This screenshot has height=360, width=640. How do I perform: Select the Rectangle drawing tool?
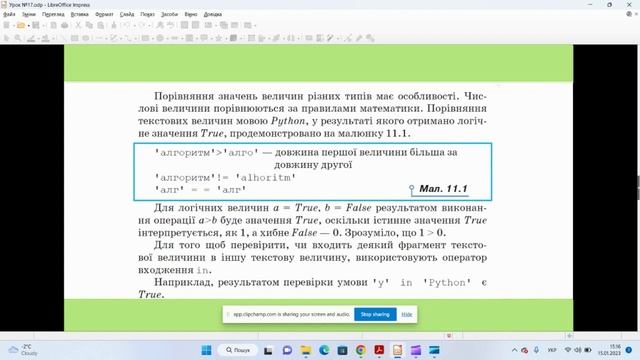[x=74, y=38]
